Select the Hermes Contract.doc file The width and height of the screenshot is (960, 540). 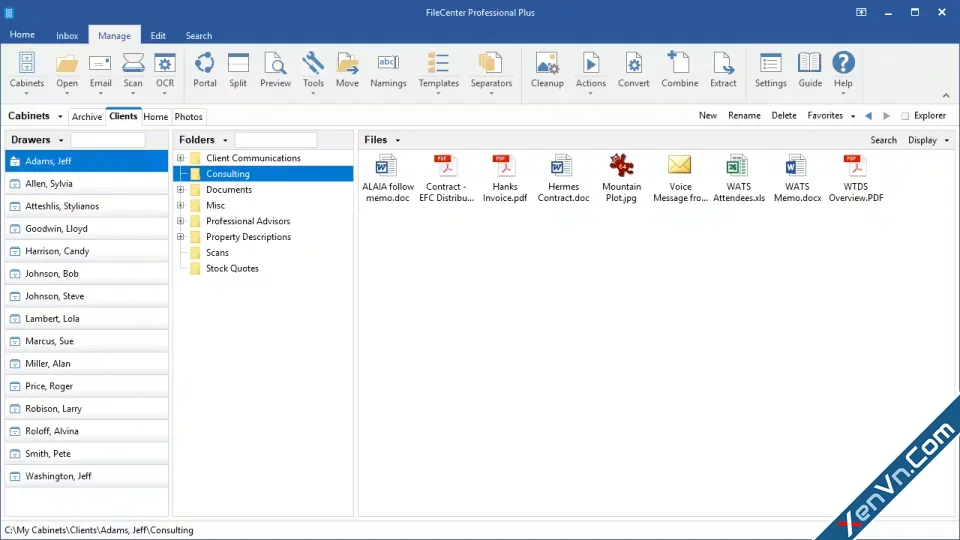pos(563,178)
